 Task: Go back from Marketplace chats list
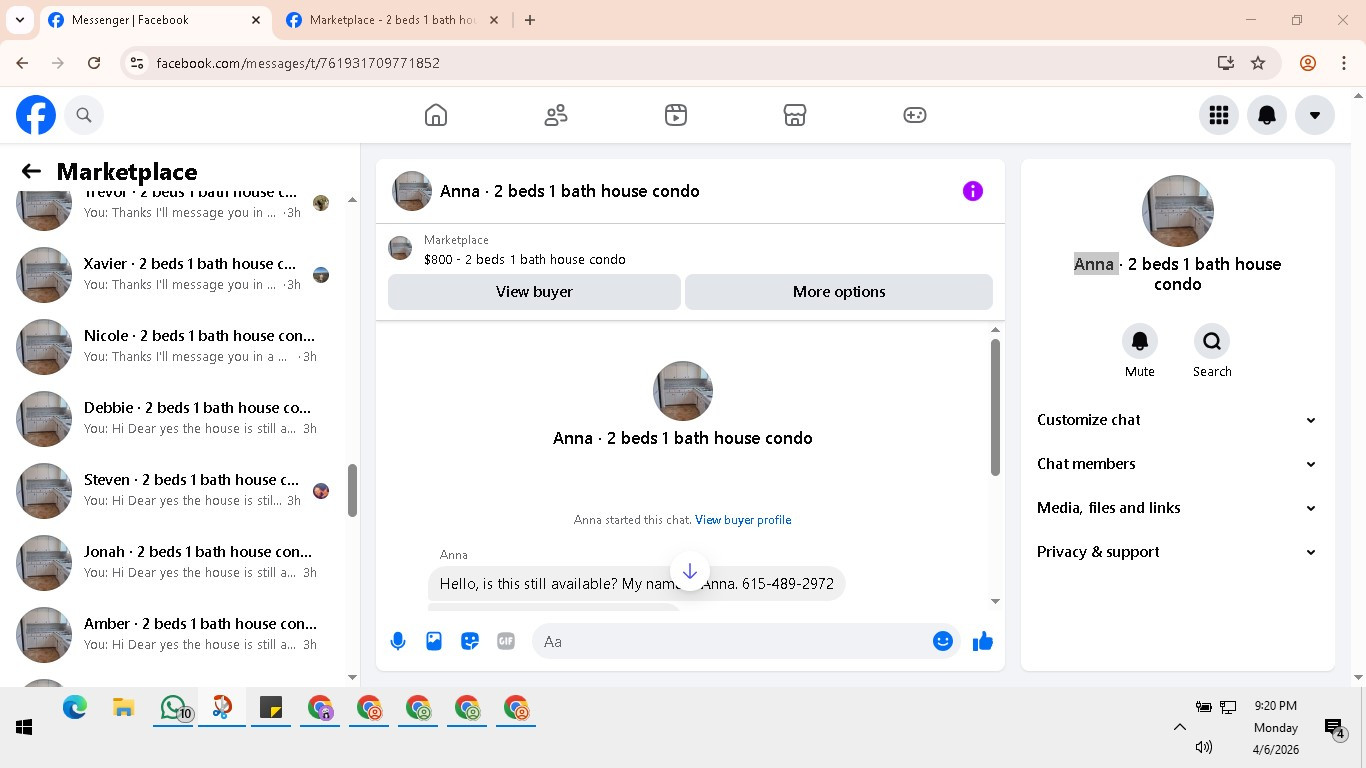[31, 172]
